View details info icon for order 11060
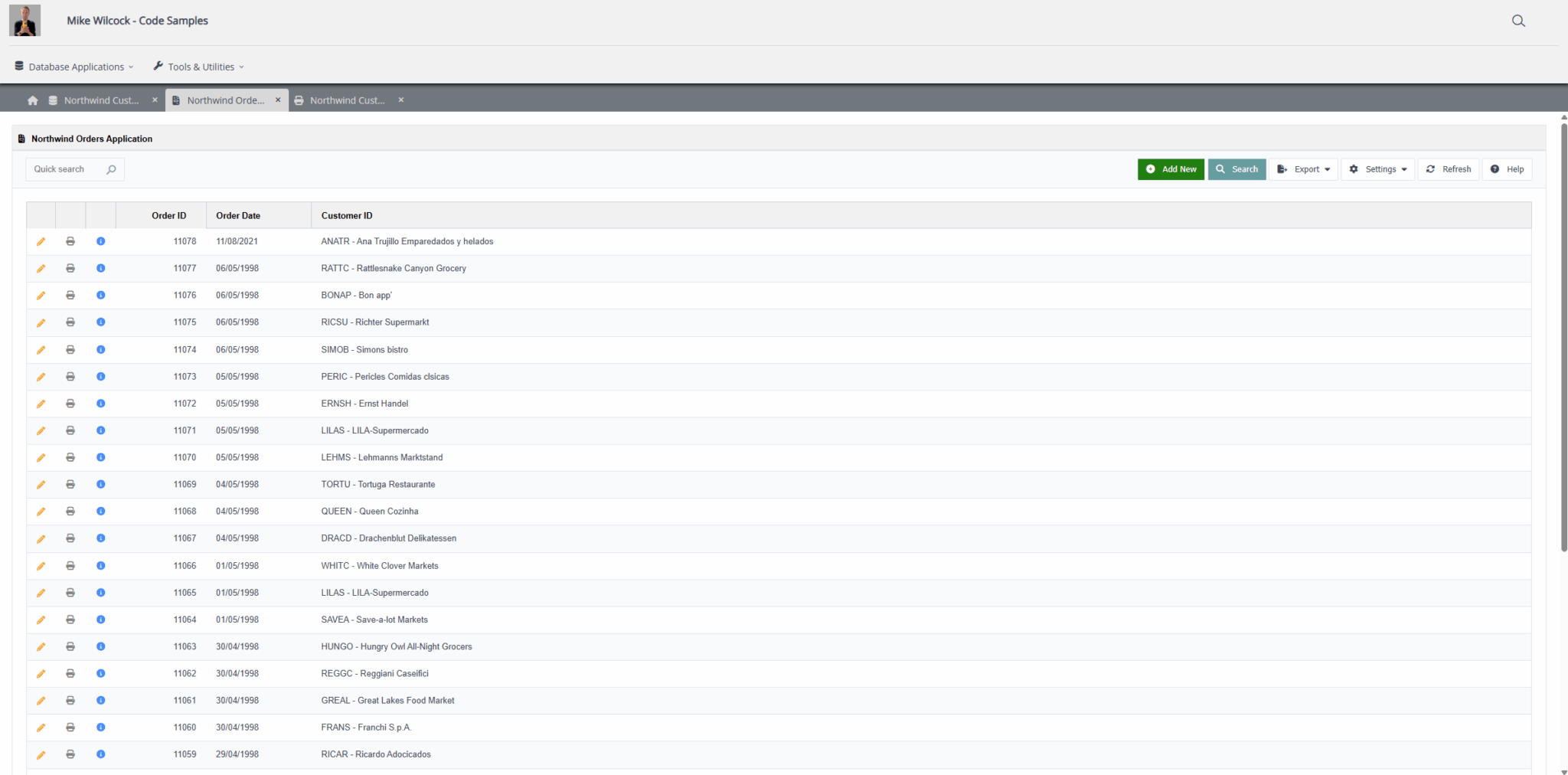1568x775 pixels. coord(100,728)
